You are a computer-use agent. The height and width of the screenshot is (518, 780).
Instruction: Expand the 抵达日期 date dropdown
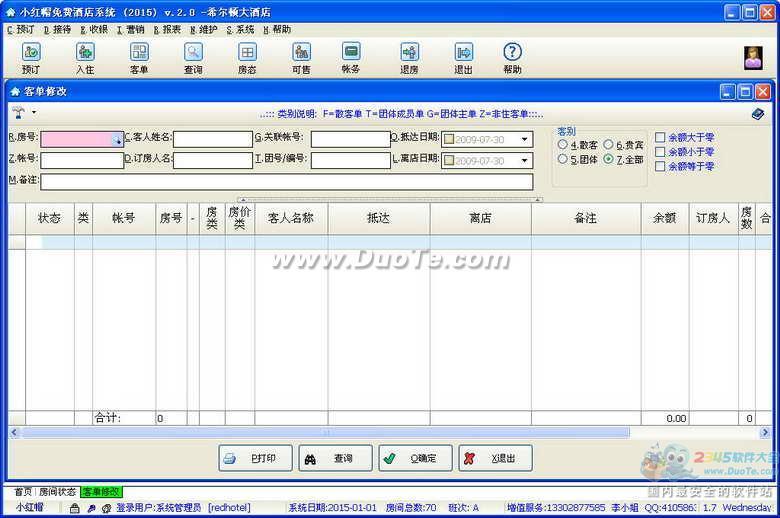click(x=525, y=139)
